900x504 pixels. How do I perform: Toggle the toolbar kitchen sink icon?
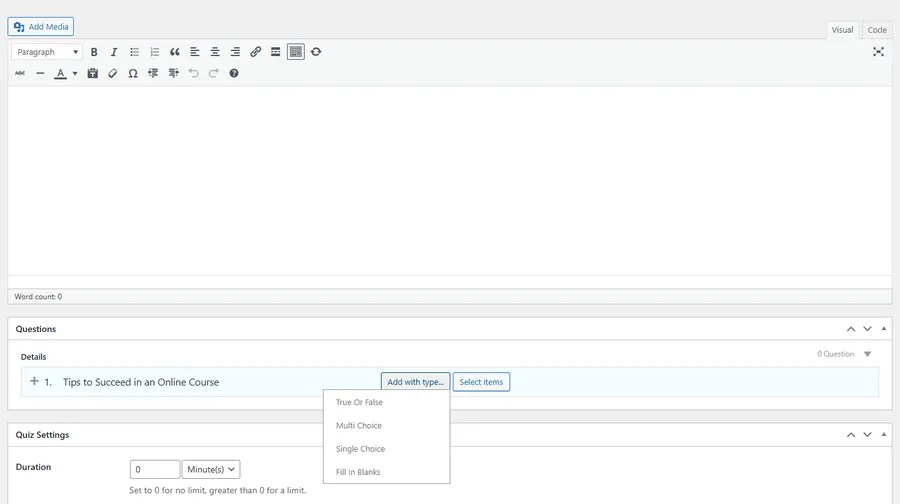click(x=296, y=52)
